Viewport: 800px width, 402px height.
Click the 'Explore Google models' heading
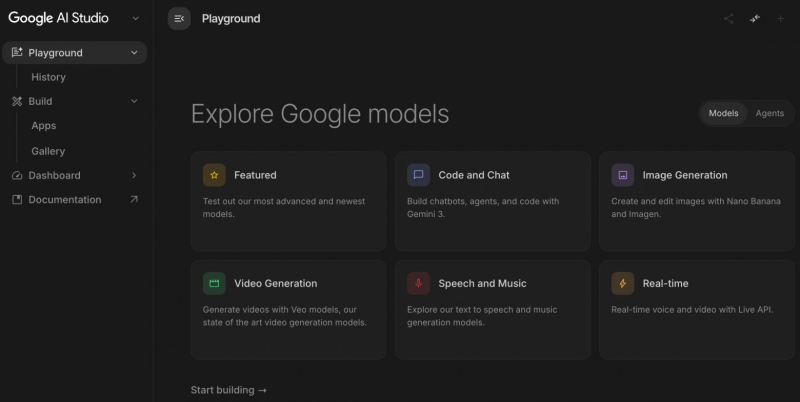tap(320, 114)
